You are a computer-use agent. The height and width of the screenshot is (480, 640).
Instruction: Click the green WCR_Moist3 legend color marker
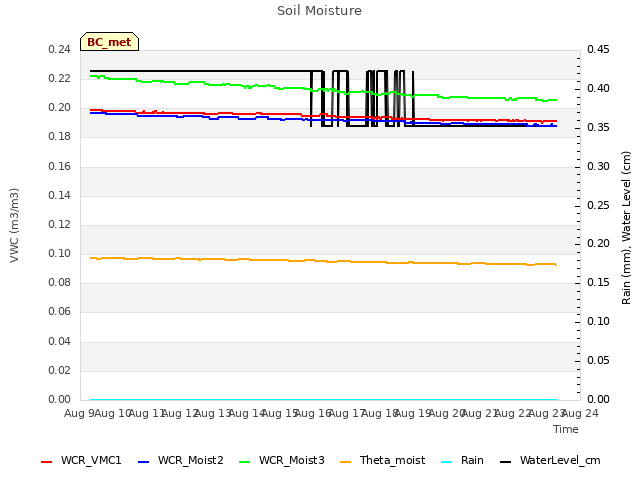[244, 462]
